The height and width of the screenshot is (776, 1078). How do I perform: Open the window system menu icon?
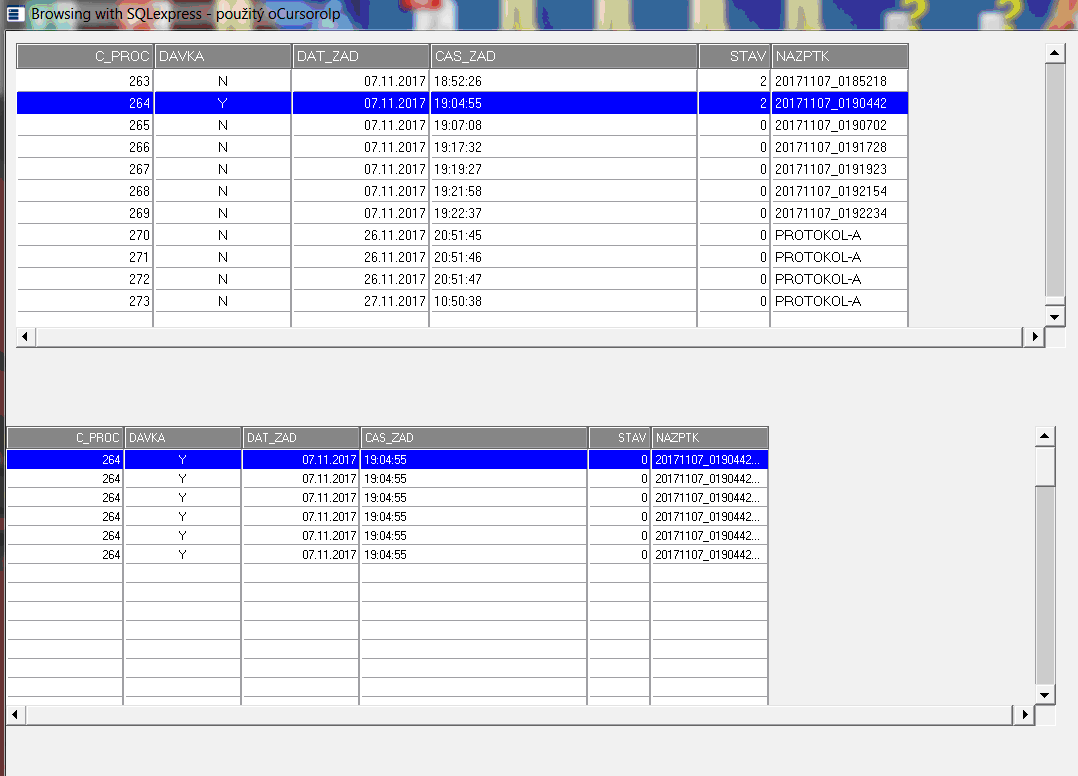14,14
